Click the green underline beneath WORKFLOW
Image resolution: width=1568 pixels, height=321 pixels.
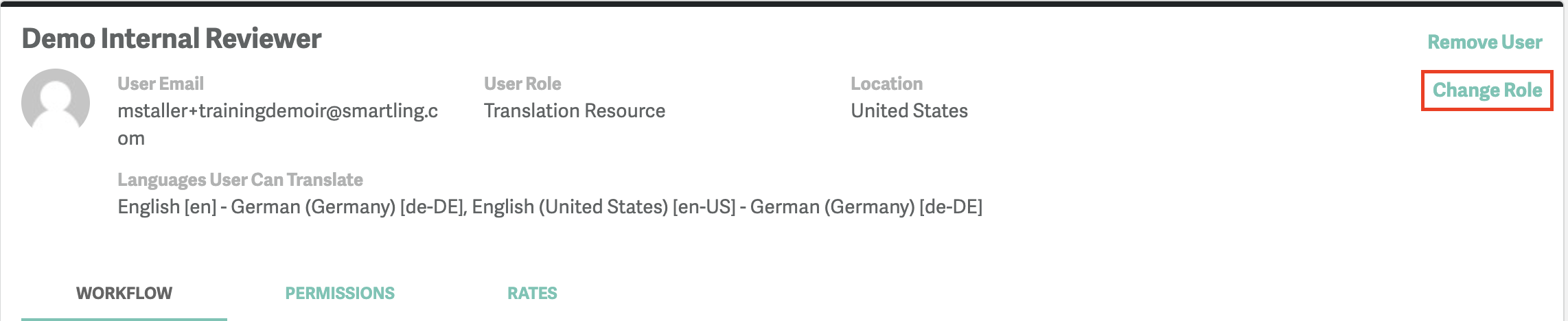[x=124, y=319]
